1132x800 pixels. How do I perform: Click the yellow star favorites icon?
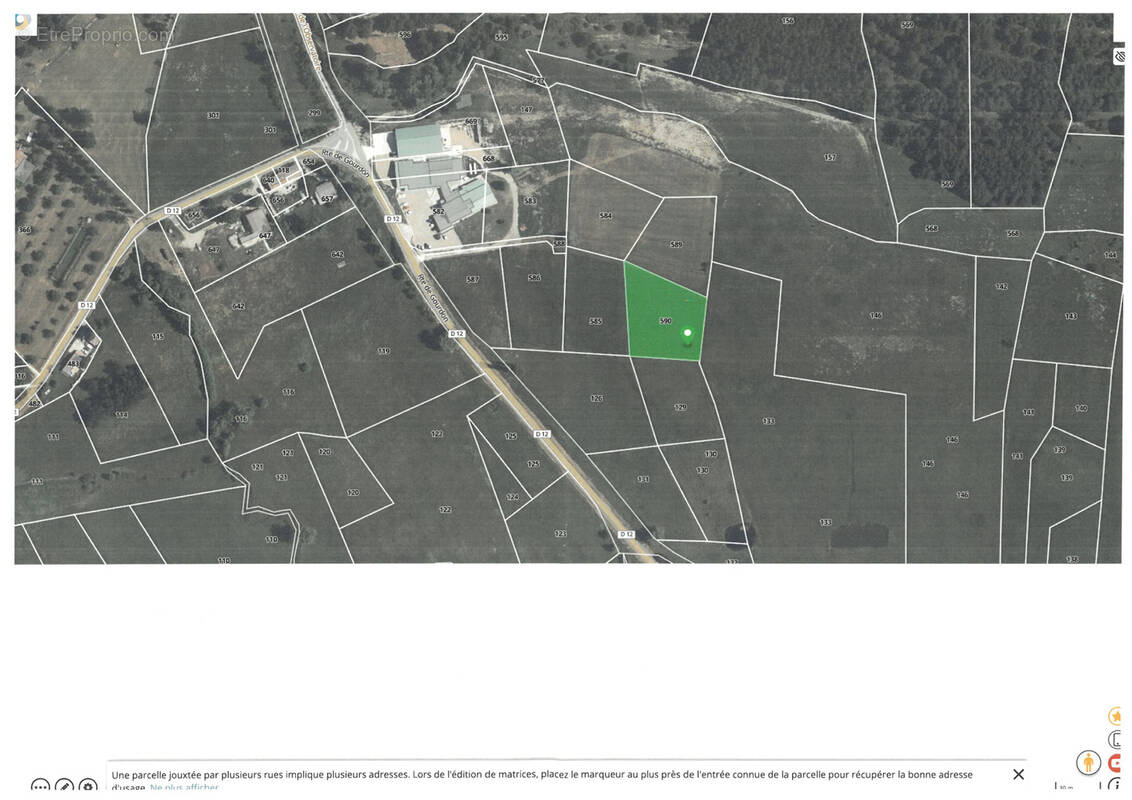point(1117,716)
